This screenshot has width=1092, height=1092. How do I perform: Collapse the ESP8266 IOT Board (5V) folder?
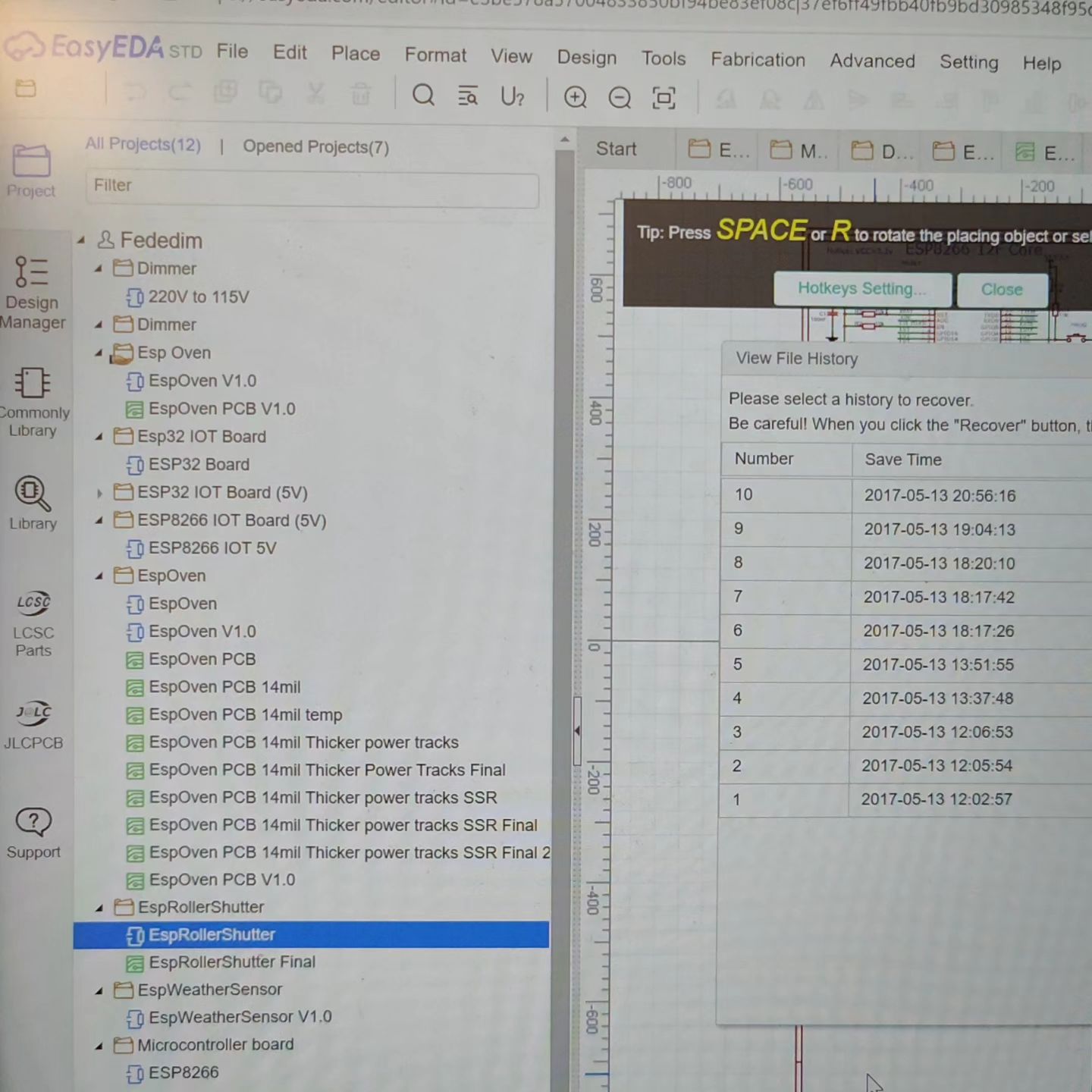click(99, 521)
